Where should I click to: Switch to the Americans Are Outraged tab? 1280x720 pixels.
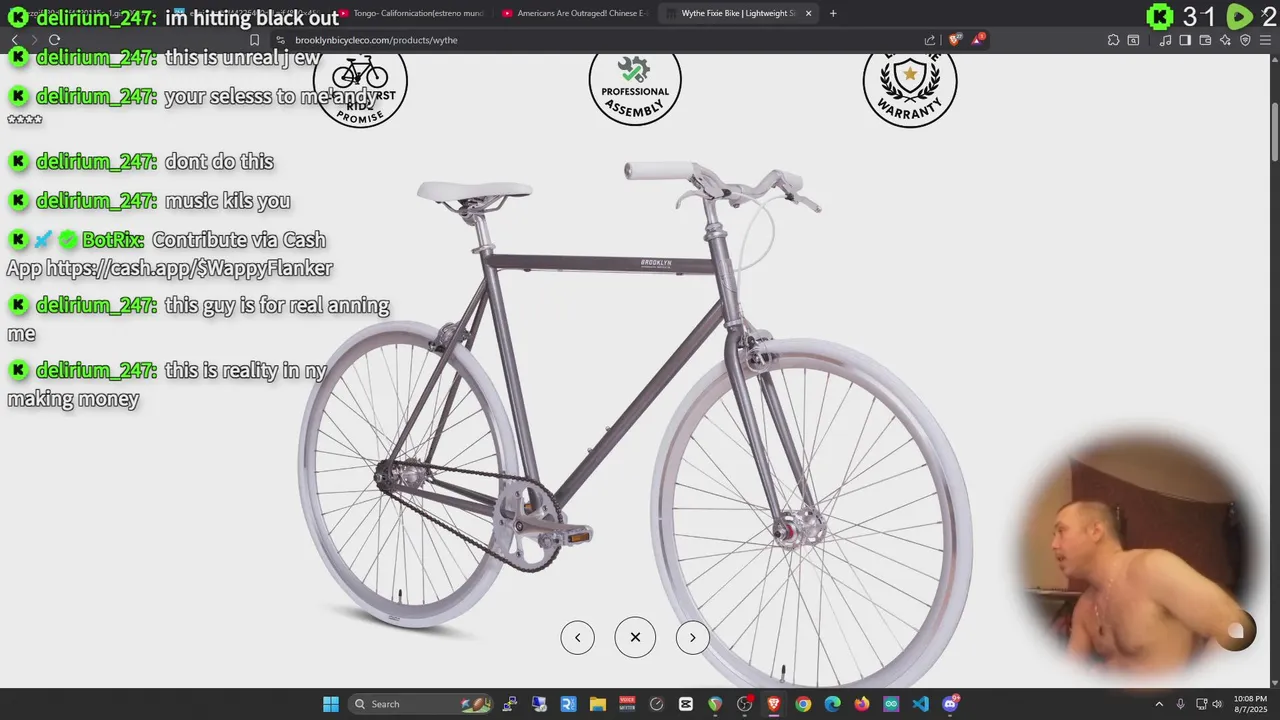pyautogui.click(x=575, y=13)
